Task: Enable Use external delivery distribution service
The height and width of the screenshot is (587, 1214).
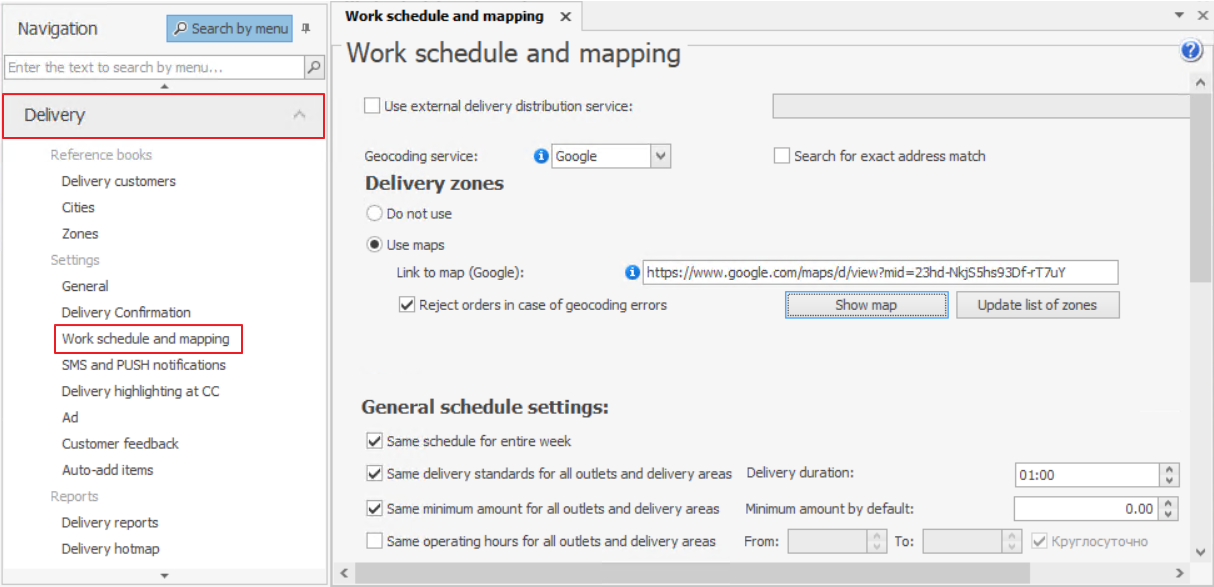Action: (373, 106)
